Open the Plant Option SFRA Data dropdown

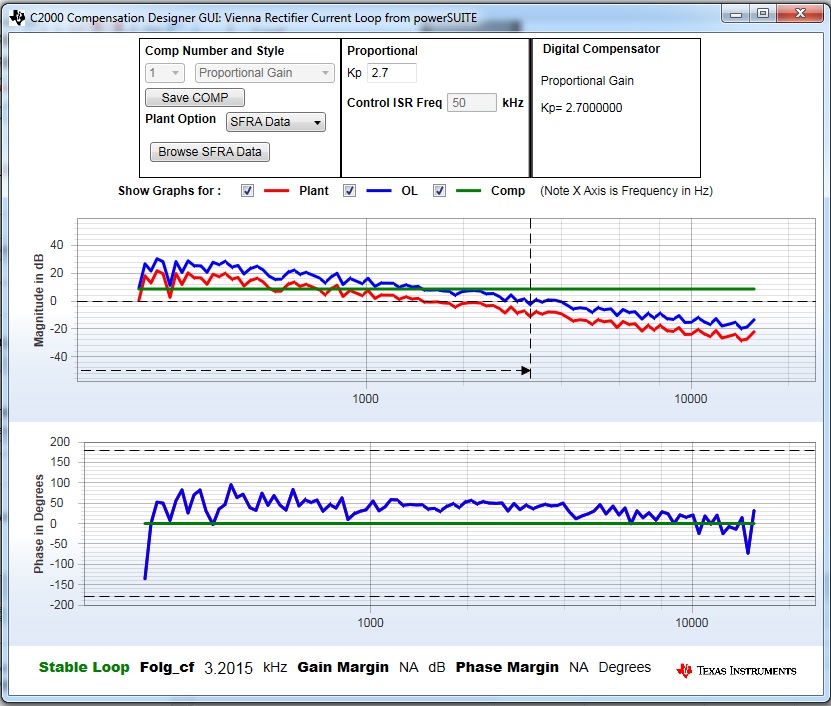click(x=276, y=122)
